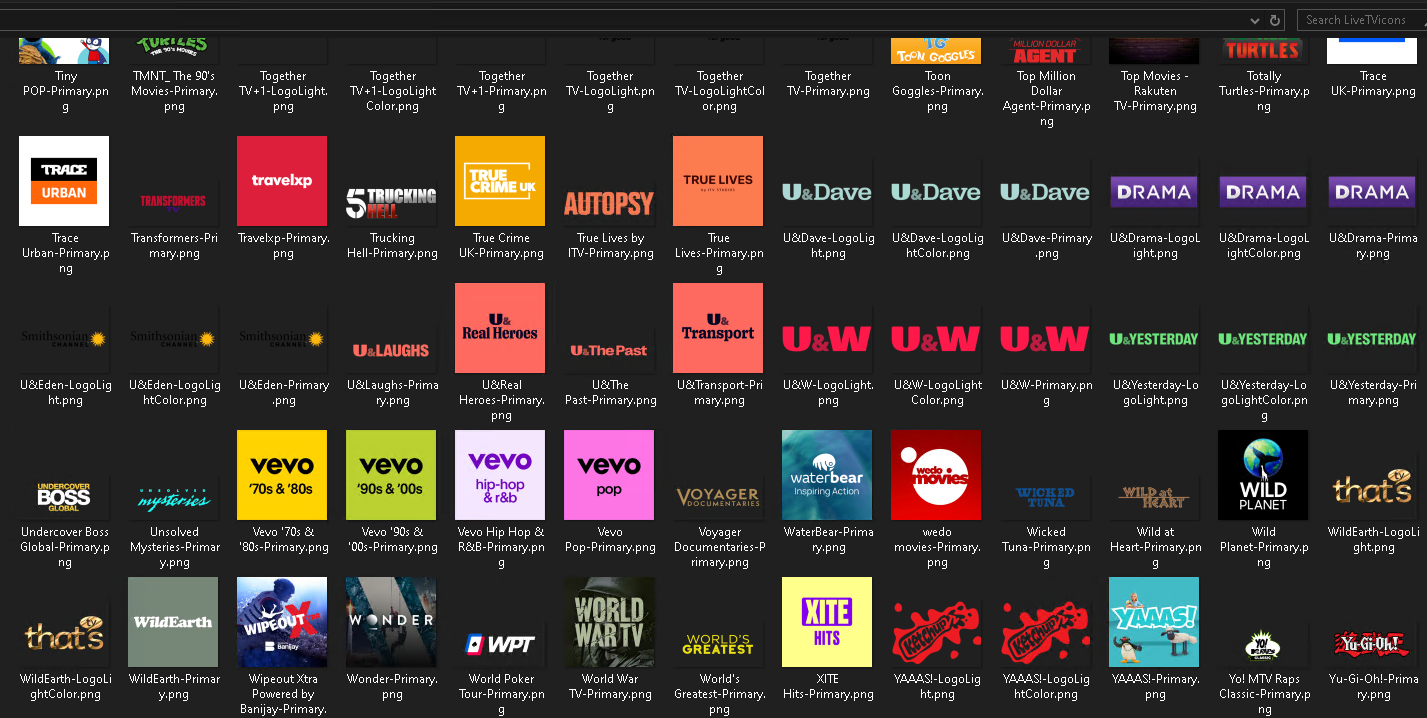Select U&Drama-Primary.png icon
The height and width of the screenshot is (718, 1427).
pos(1372,192)
